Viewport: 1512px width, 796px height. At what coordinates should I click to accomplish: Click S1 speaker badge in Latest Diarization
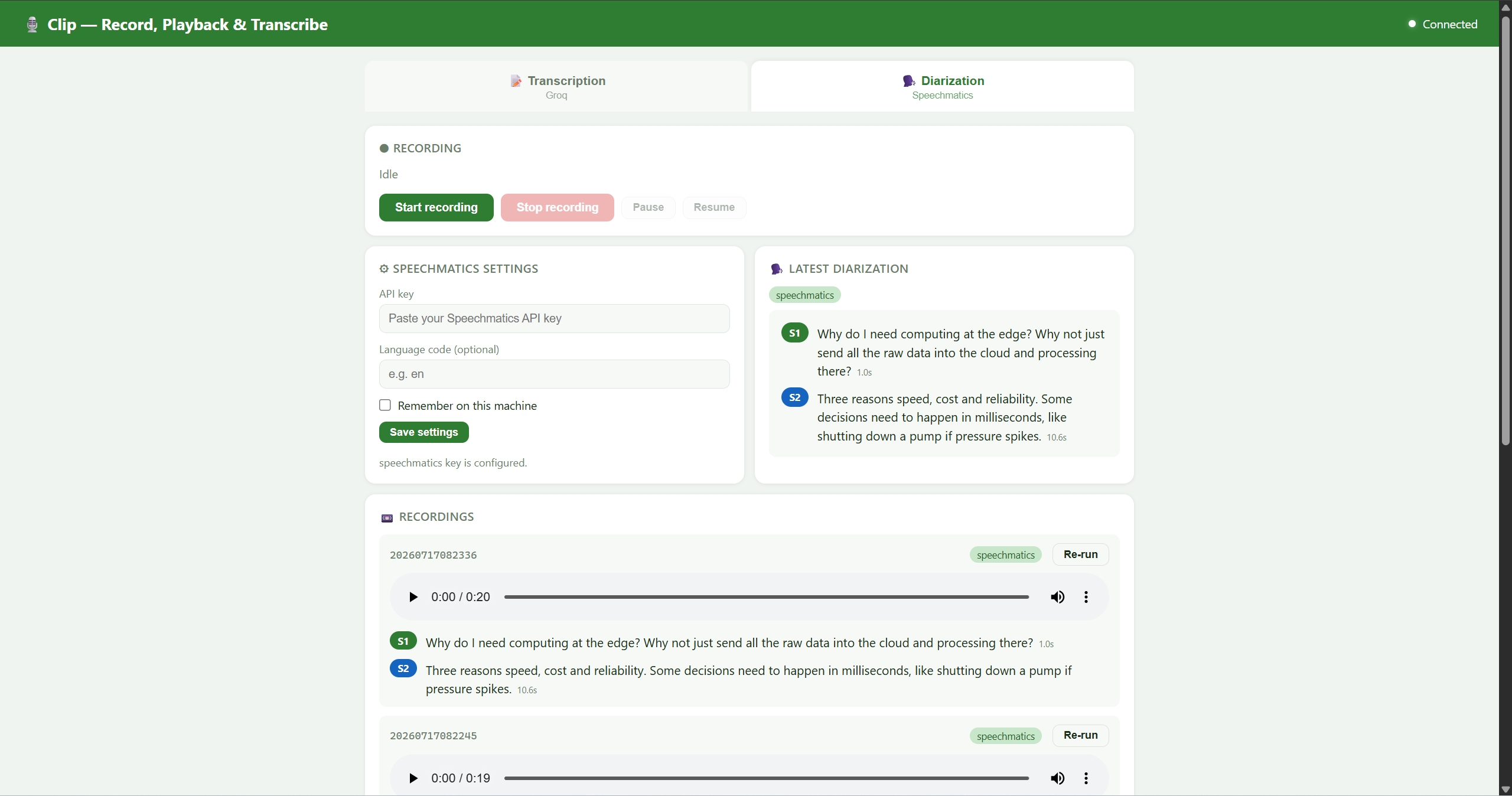(x=794, y=333)
